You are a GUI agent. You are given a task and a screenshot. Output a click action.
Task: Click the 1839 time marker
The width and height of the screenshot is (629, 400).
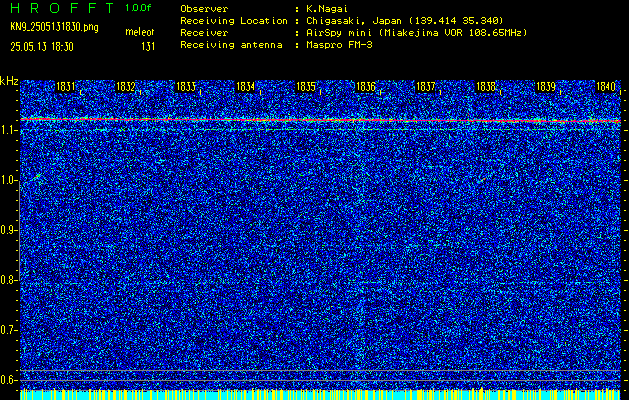(x=546, y=87)
